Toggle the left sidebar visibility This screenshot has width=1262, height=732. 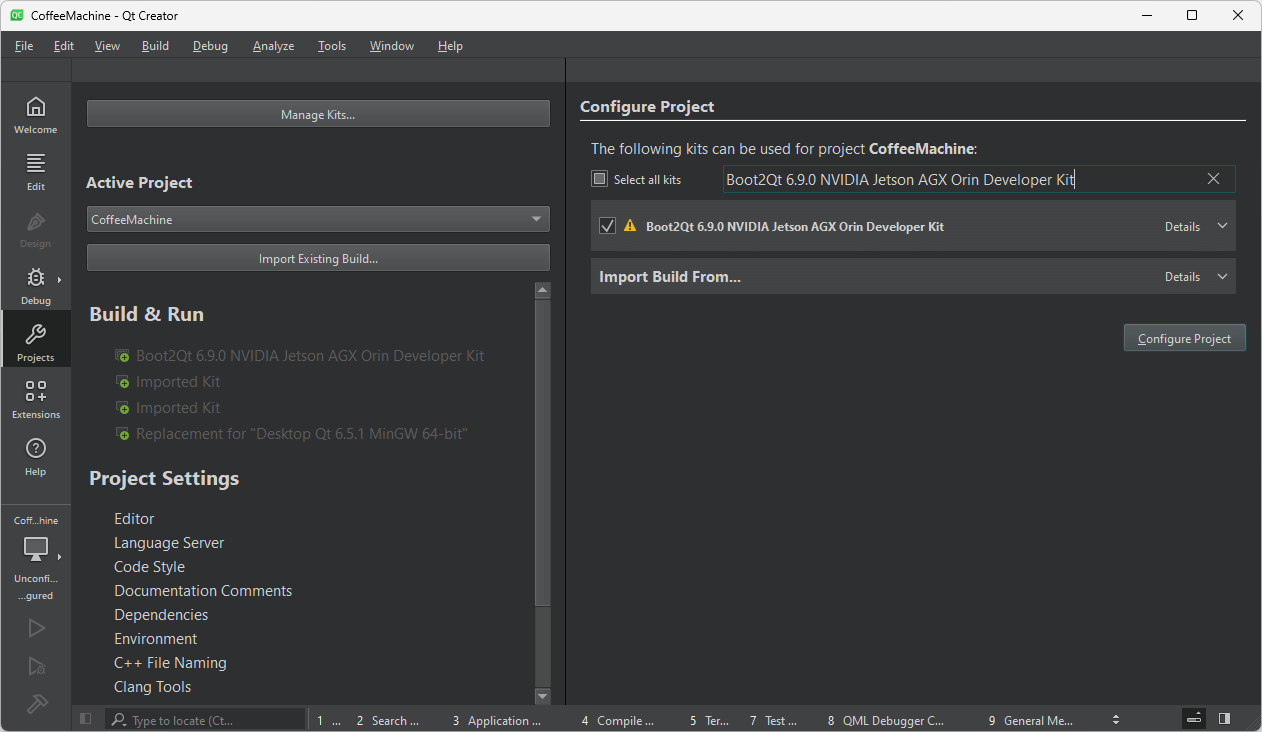point(86,719)
